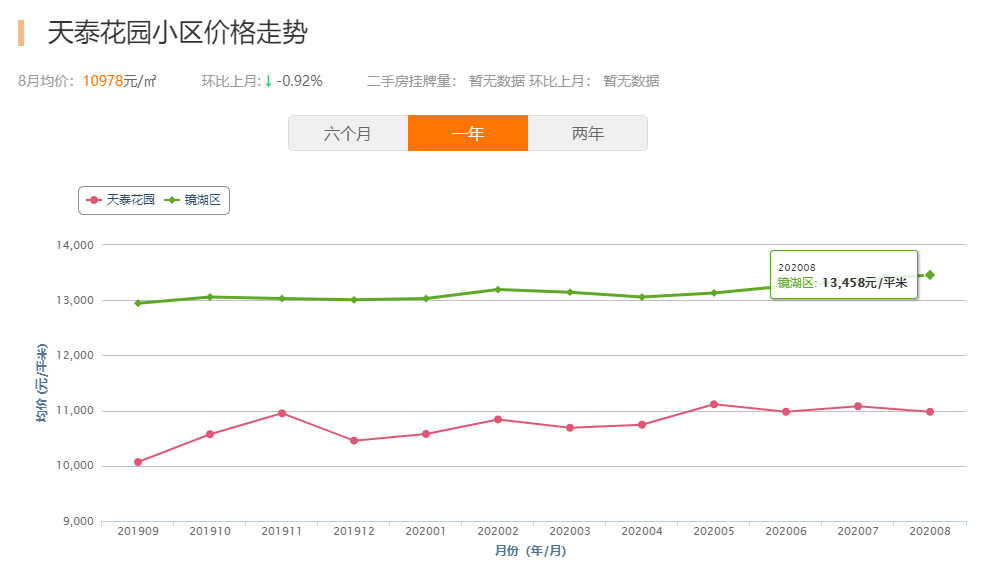The image size is (990, 580).
Task: Click 镜湖区 green data point for 202005
Action: tap(714, 293)
